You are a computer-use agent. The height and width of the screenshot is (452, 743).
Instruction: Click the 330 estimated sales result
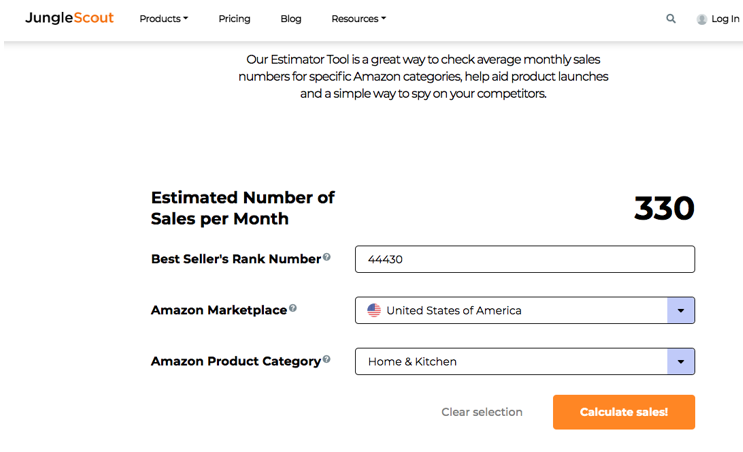pos(664,208)
